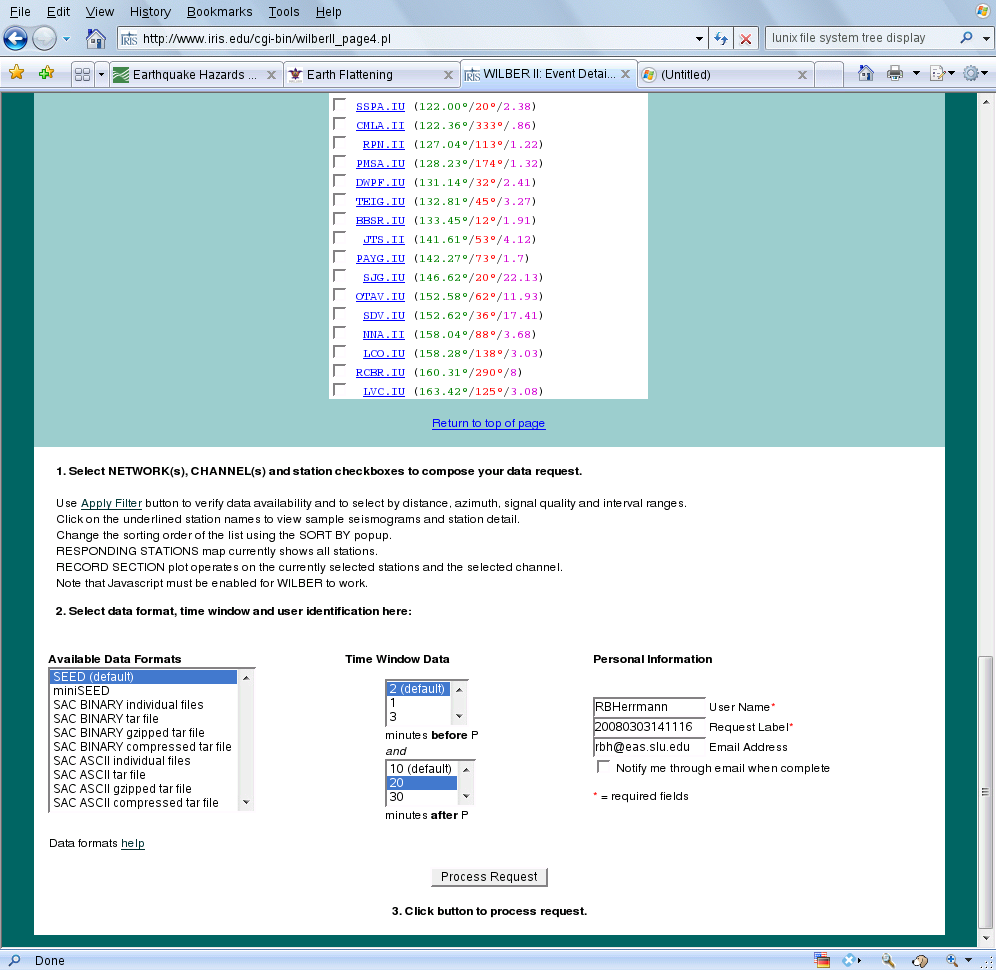Viewport: 996px width, 970px height.
Task: Click the zoom level magnifier icon in status bar
Action: pyautogui.click(x=952, y=960)
